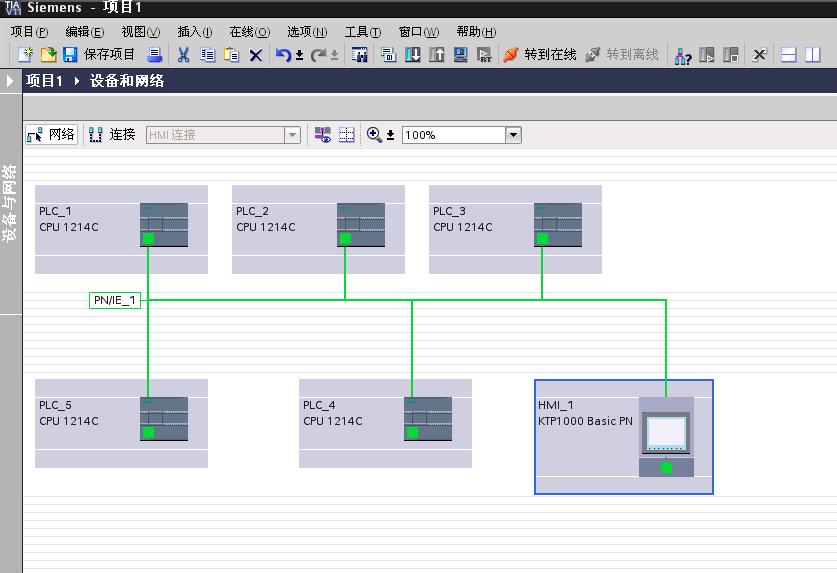Open the 编辑(E) menu
Screen dimensions: 837x573
click(x=85, y=32)
